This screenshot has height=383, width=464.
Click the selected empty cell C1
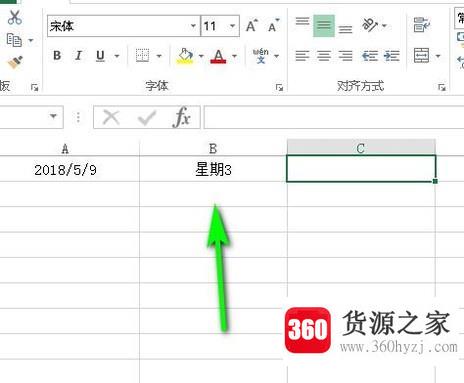click(361, 169)
